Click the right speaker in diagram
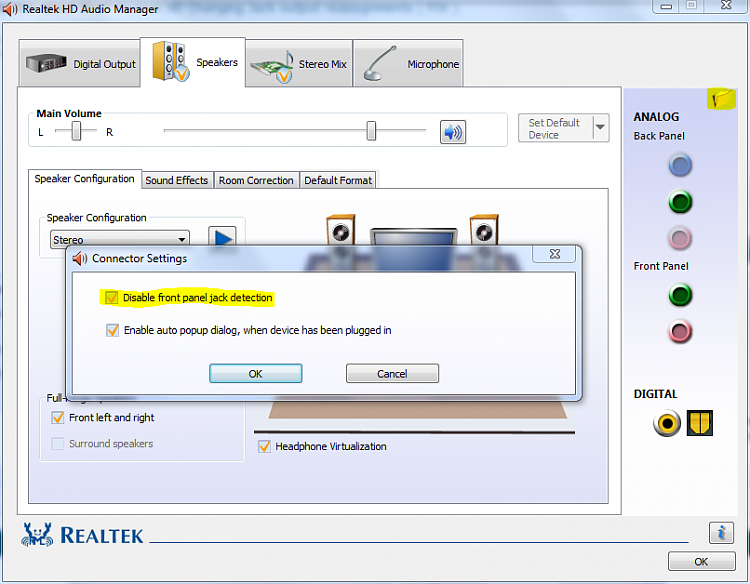 [484, 230]
